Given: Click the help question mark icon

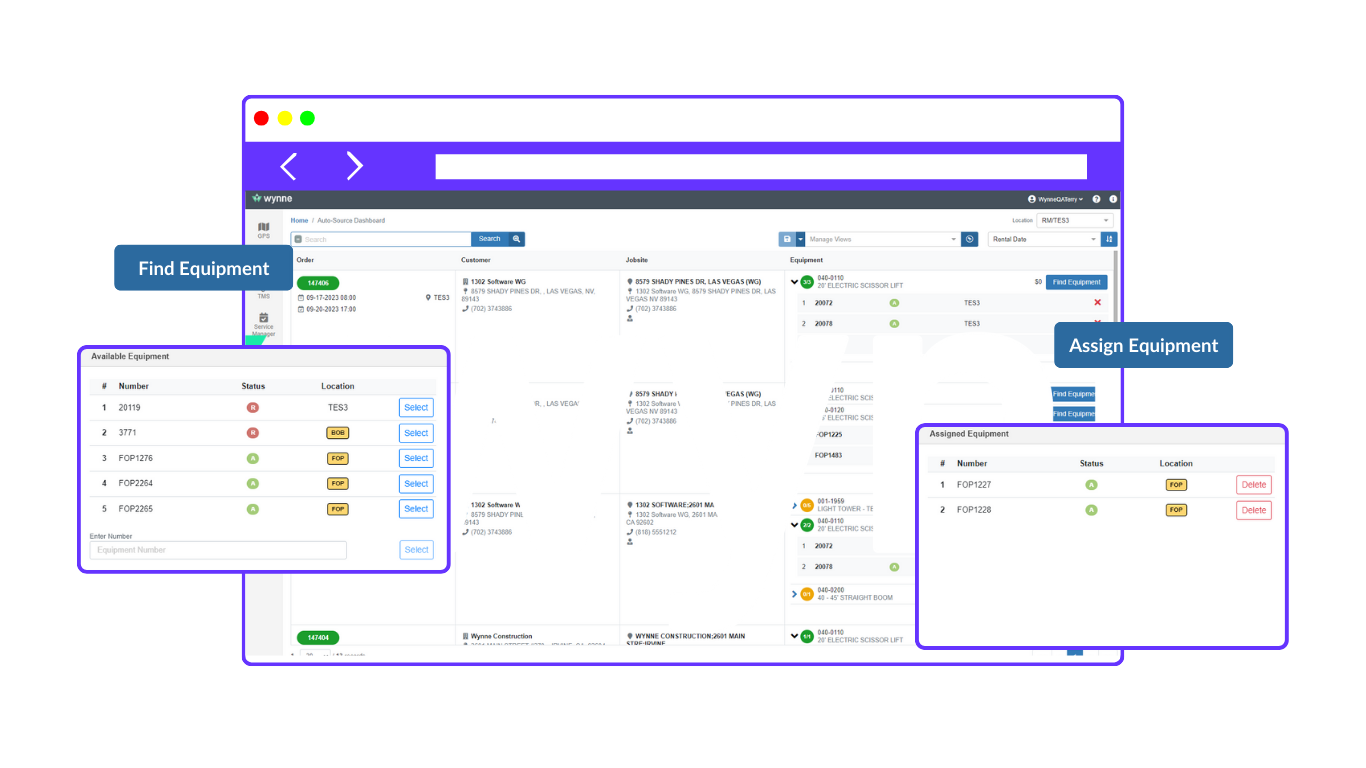Looking at the screenshot, I should coord(1097,199).
